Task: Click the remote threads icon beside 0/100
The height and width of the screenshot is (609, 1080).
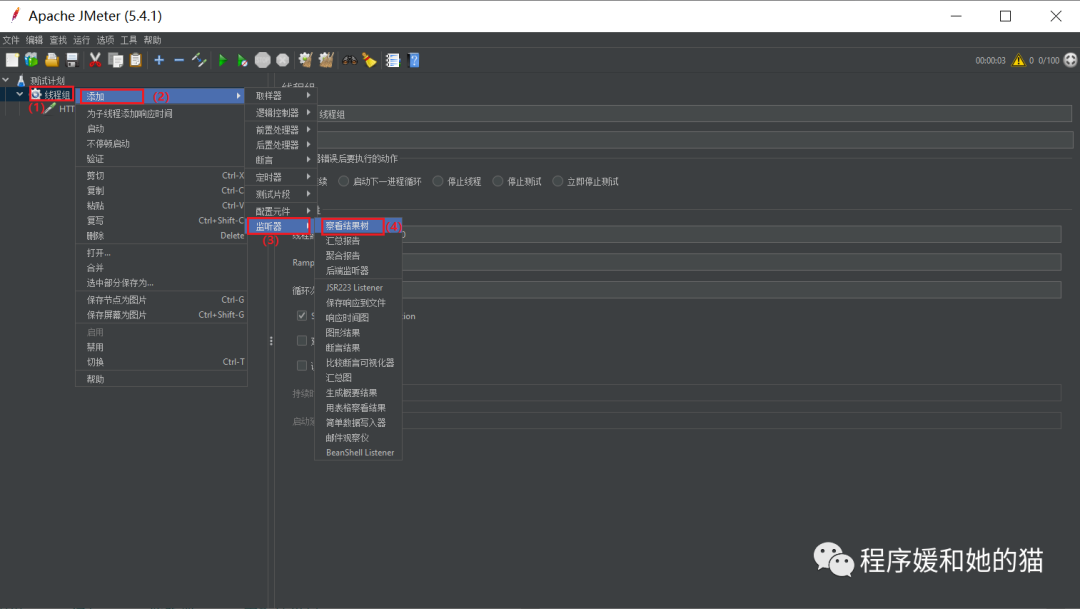Action: coord(1070,61)
